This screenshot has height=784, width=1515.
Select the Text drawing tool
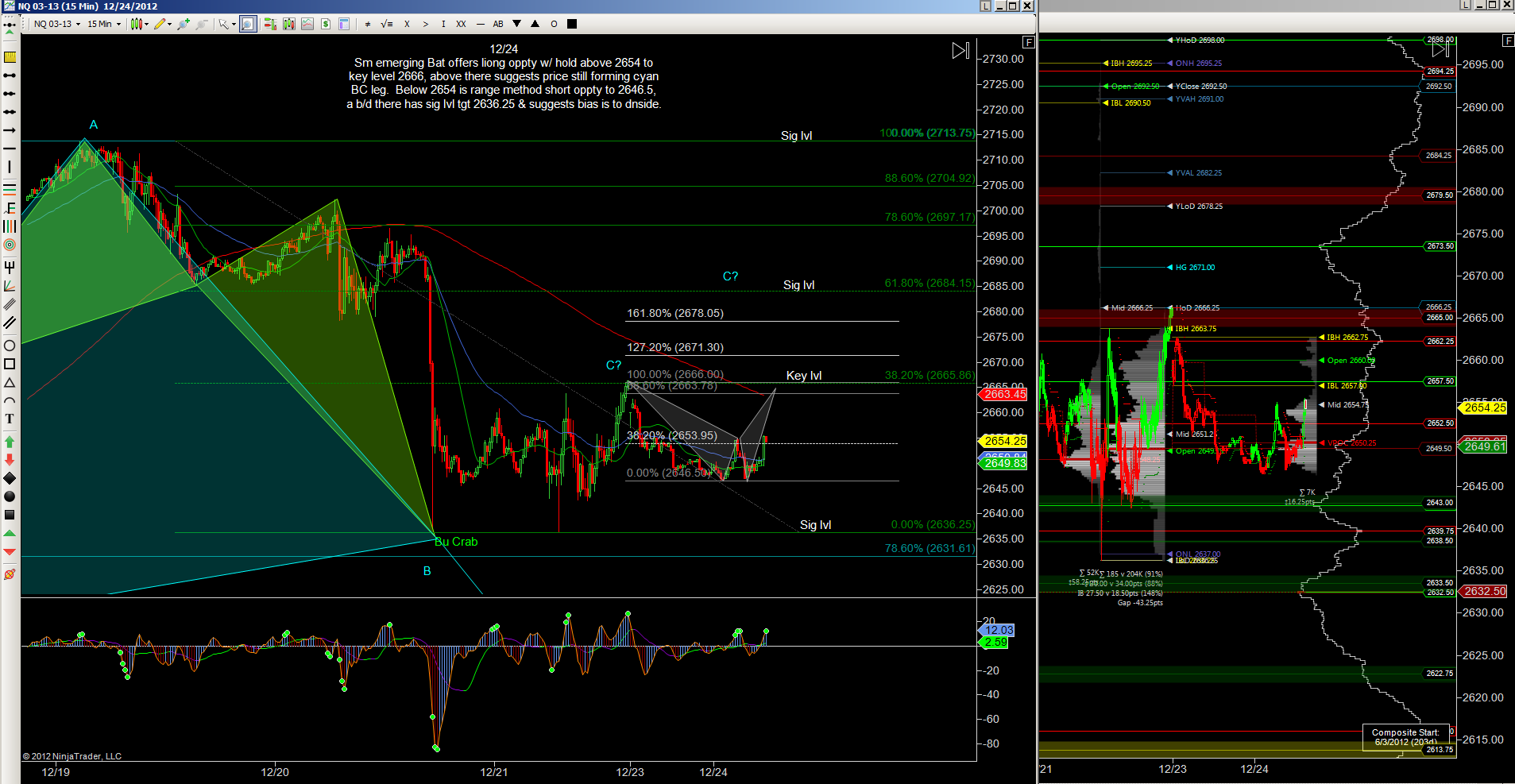(10, 419)
